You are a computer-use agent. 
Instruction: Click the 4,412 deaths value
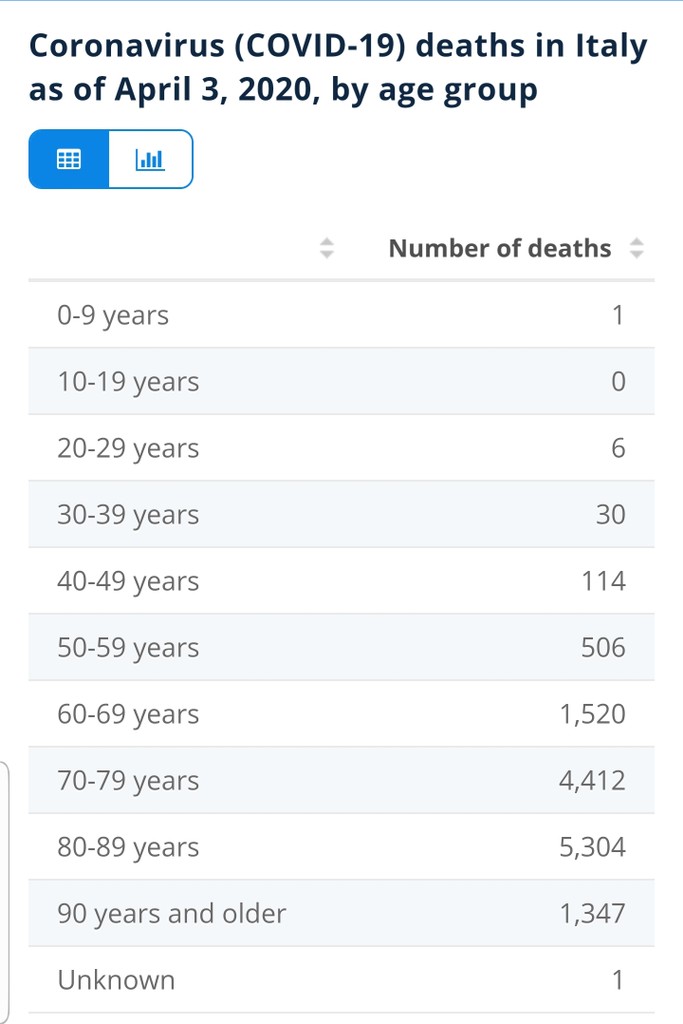[592, 780]
